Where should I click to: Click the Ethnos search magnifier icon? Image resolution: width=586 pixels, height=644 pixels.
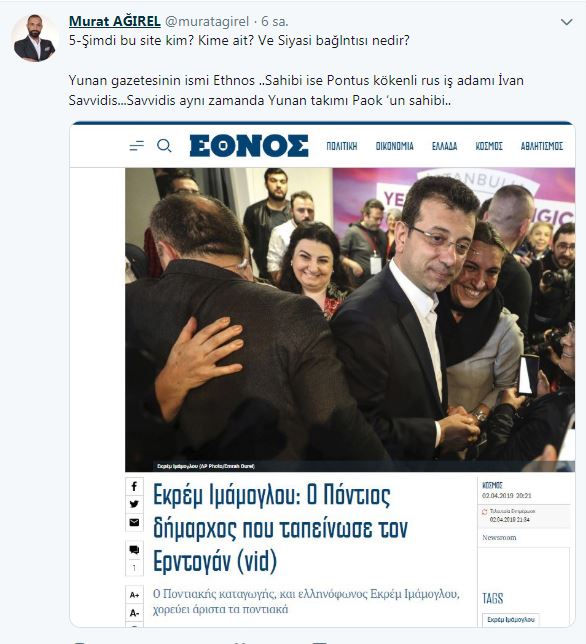(164, 145)
